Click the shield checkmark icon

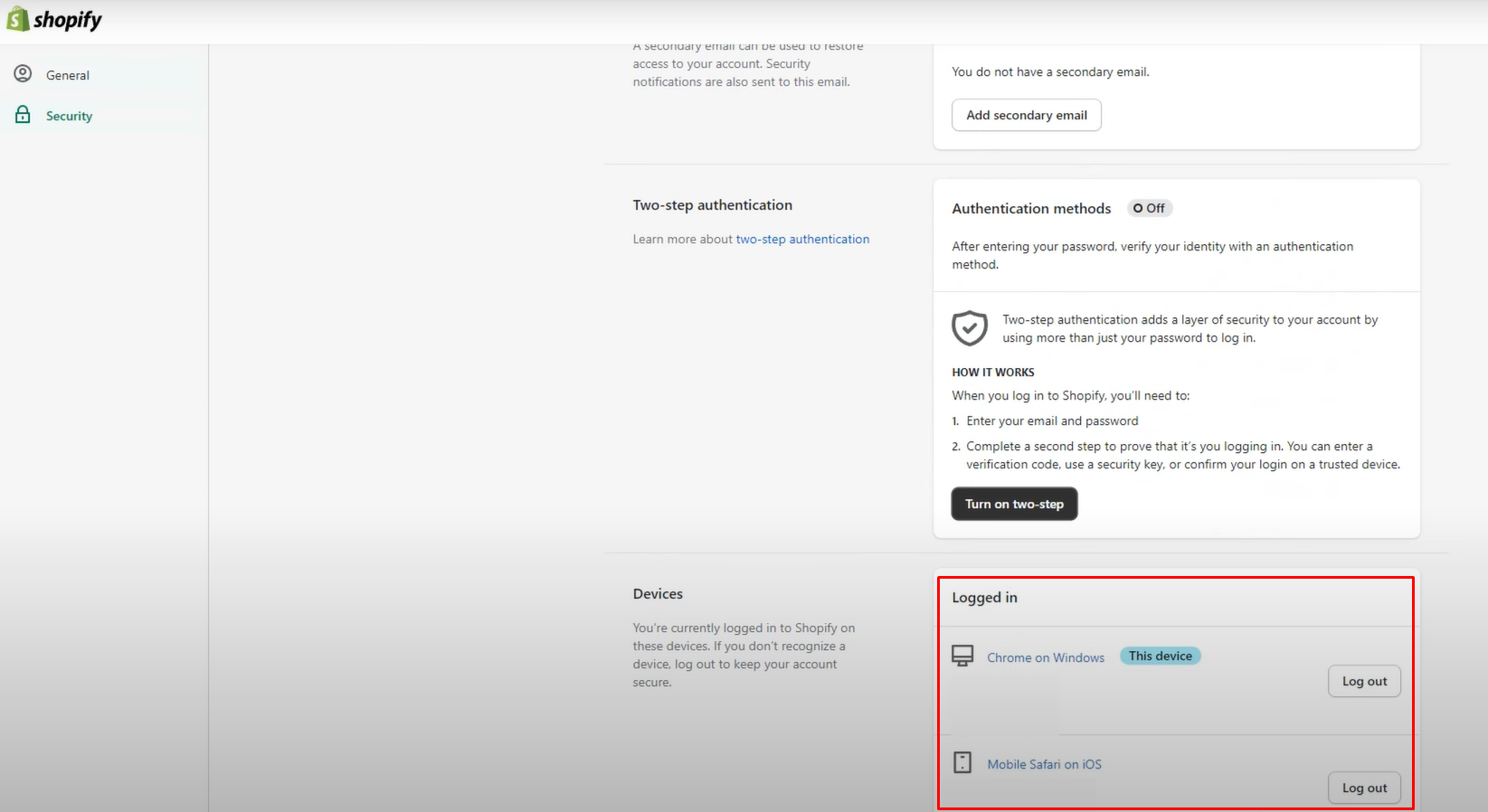tap(970, 328)
